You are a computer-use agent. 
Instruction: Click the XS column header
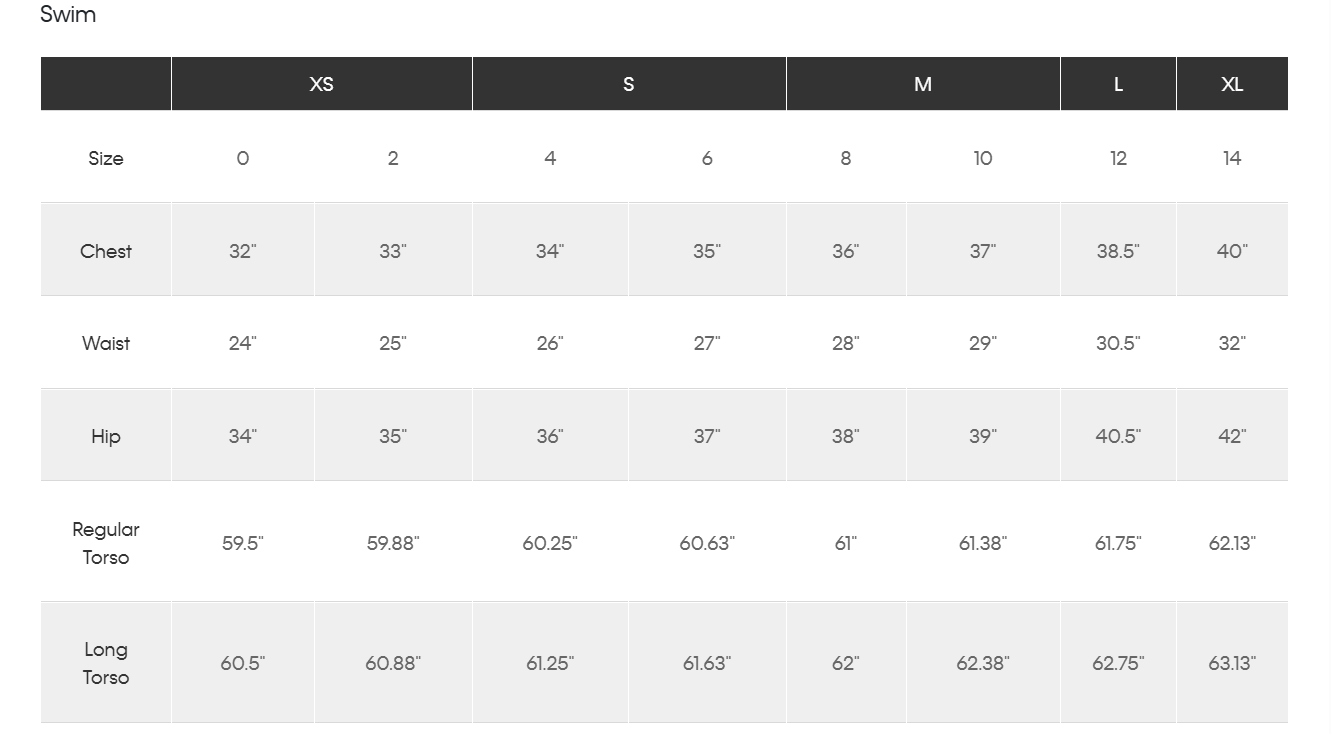point(321,84)
